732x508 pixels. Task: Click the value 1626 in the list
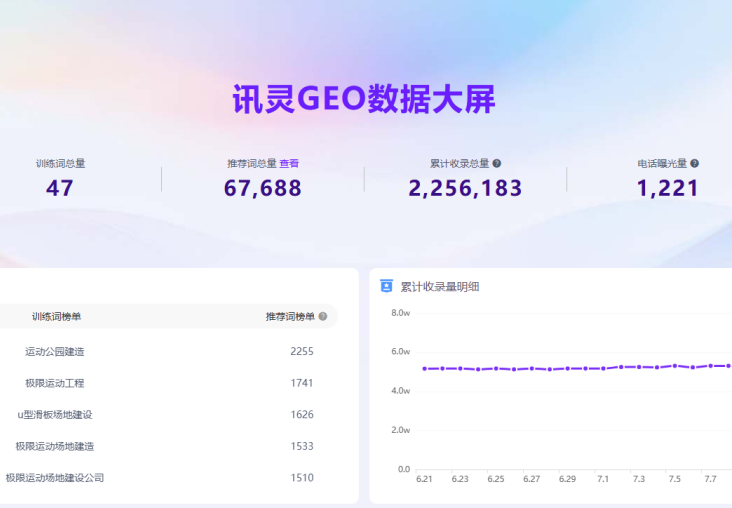302,415
